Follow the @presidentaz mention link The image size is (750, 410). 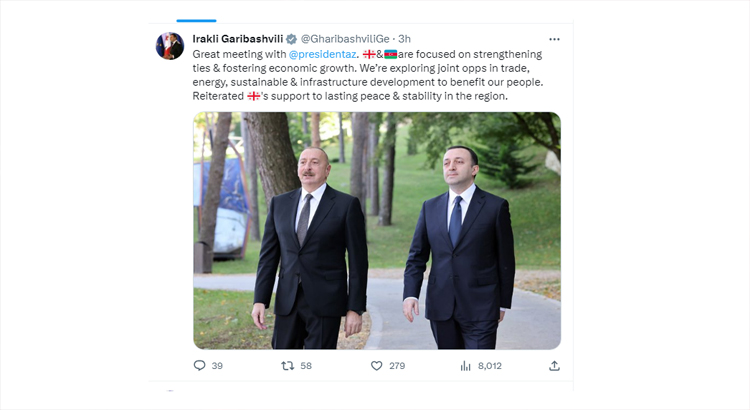coord(322,54)
